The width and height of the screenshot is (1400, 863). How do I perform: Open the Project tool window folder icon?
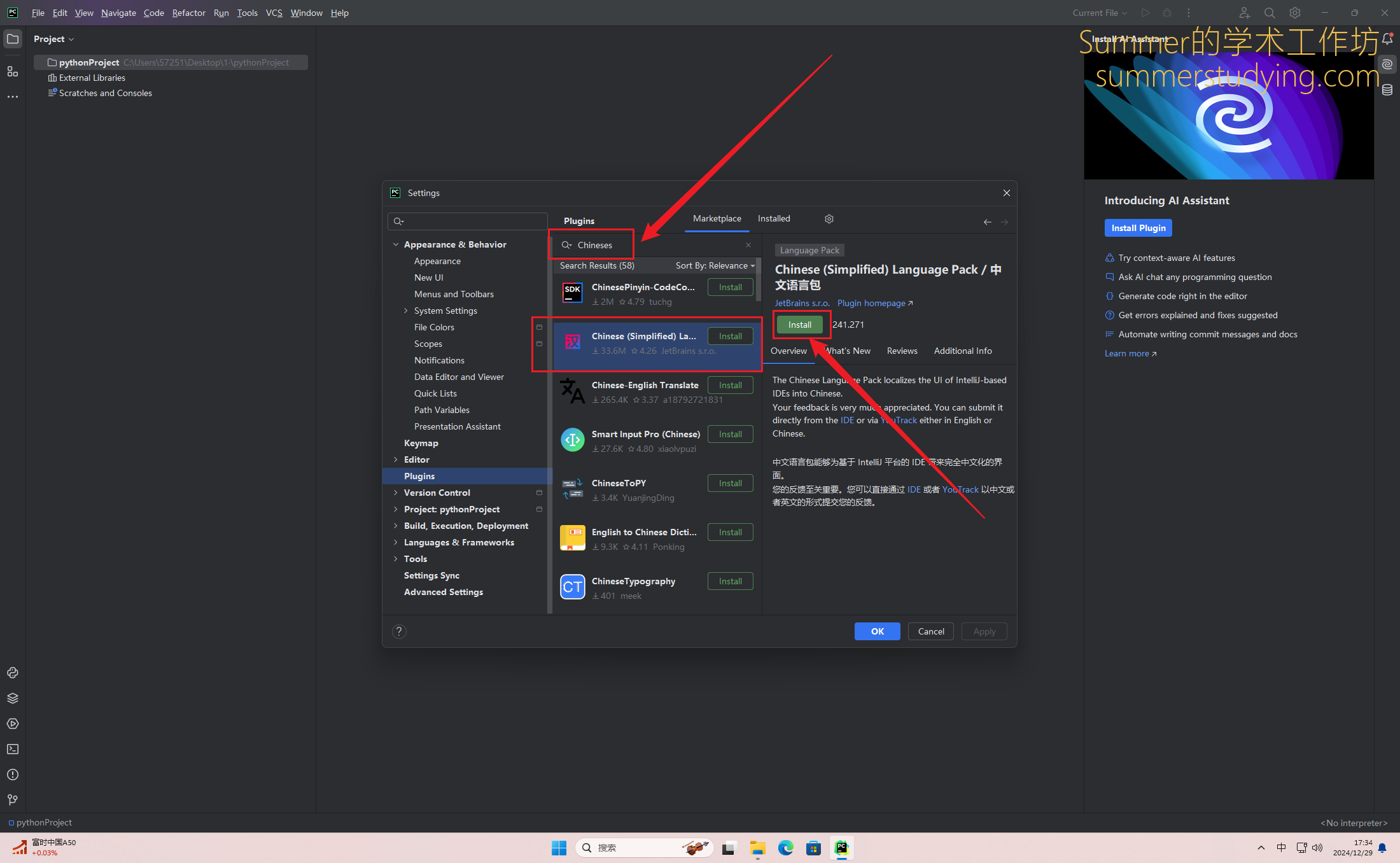pos(13,39)
